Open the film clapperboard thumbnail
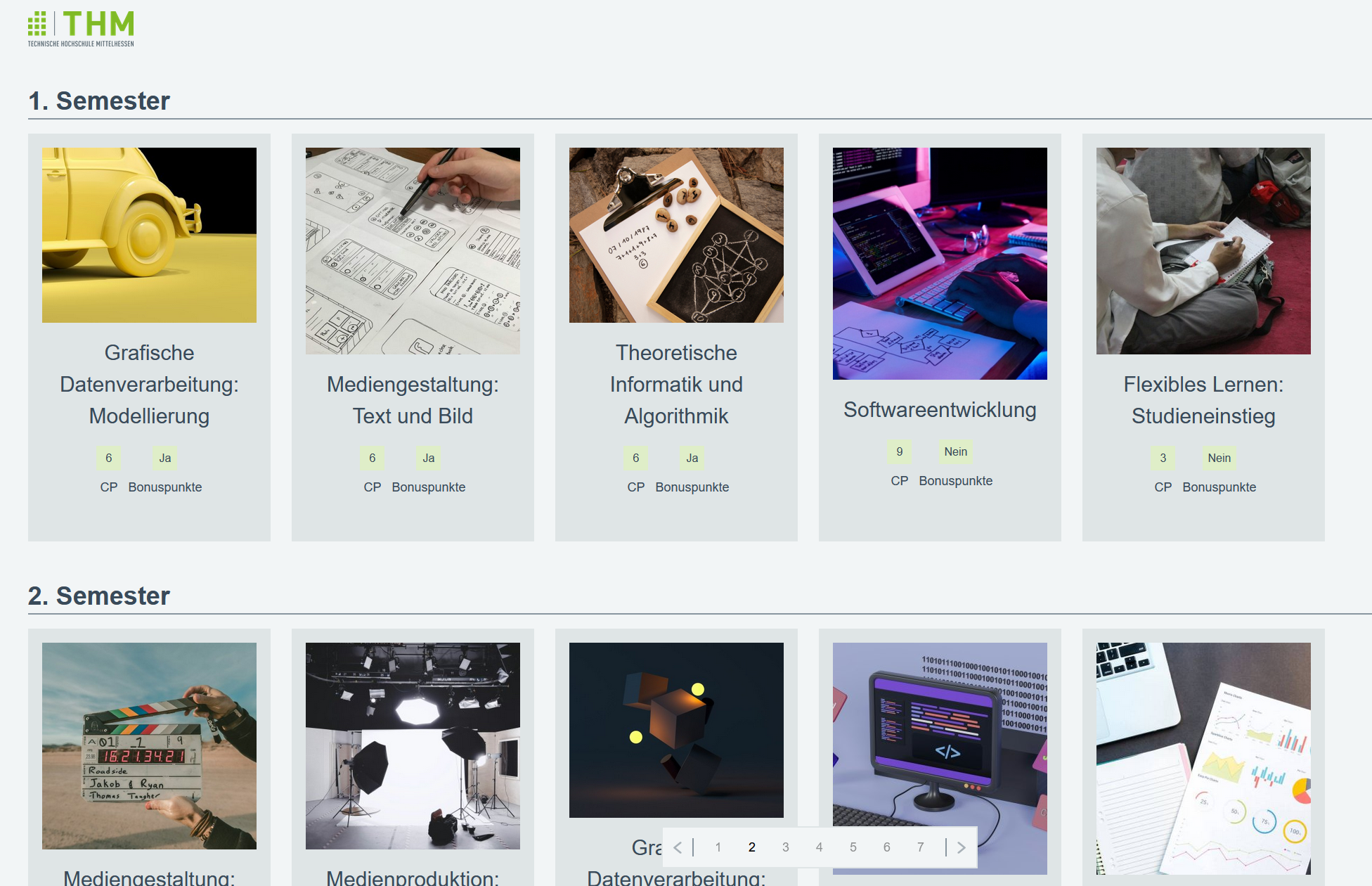 [x=149, y=746]
